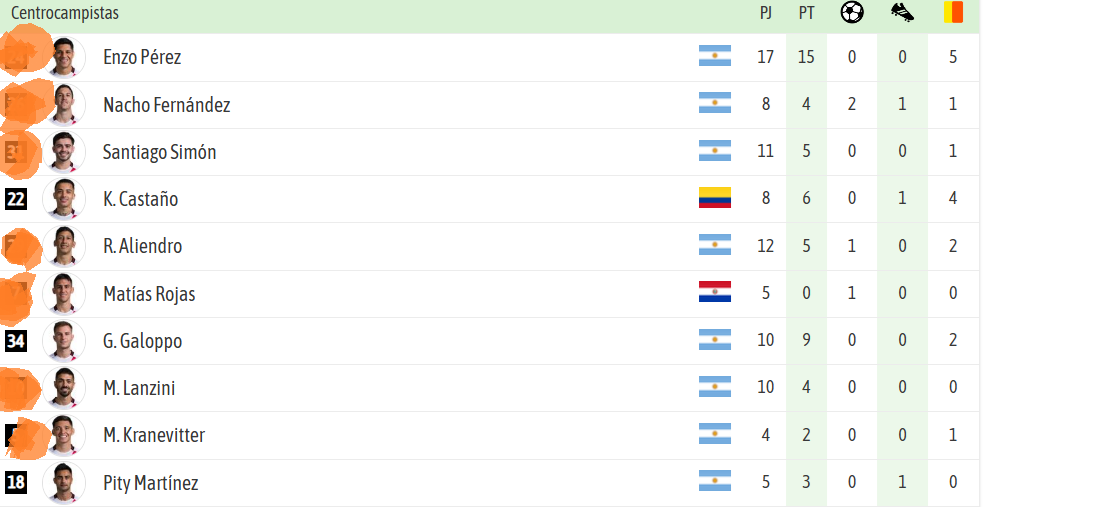Open M. Lanzini's player photo
The height and width of the screenshot is (507, 1112).
pos(64,388)
